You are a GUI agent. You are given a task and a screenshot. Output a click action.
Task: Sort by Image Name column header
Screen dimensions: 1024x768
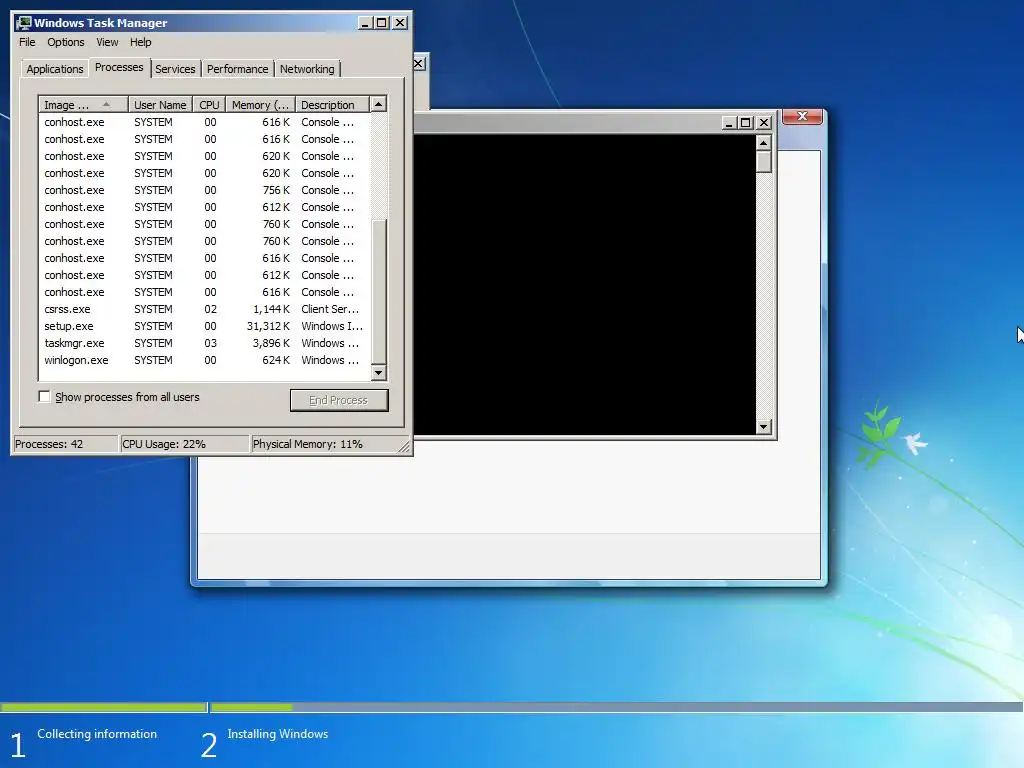[x=83, y=104]
